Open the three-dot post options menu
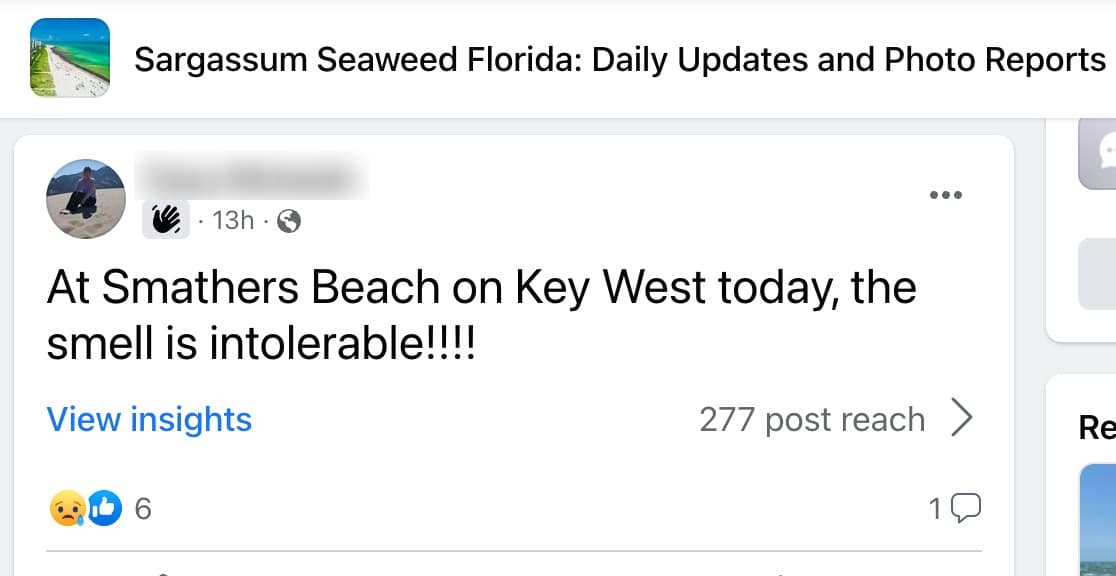 tap(945, 195)
